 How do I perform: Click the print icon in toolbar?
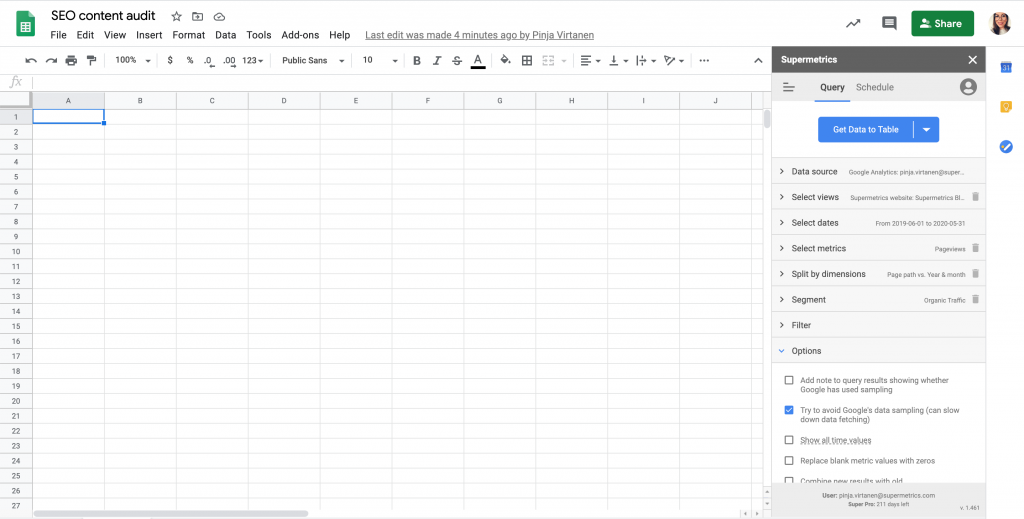[71, 61]
